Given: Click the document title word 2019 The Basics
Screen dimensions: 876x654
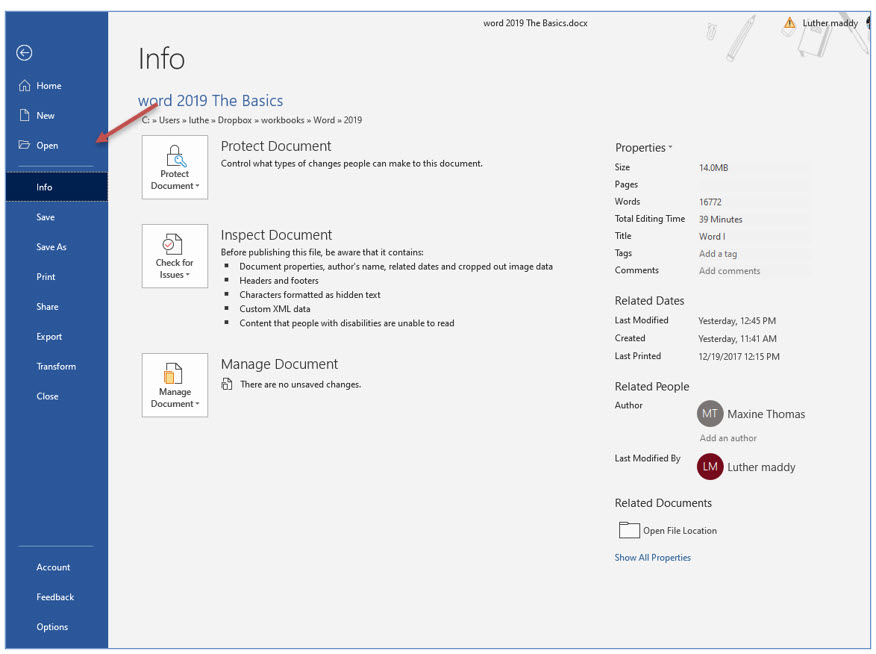Looking at the screenshot, I should [x=211, y=101].
